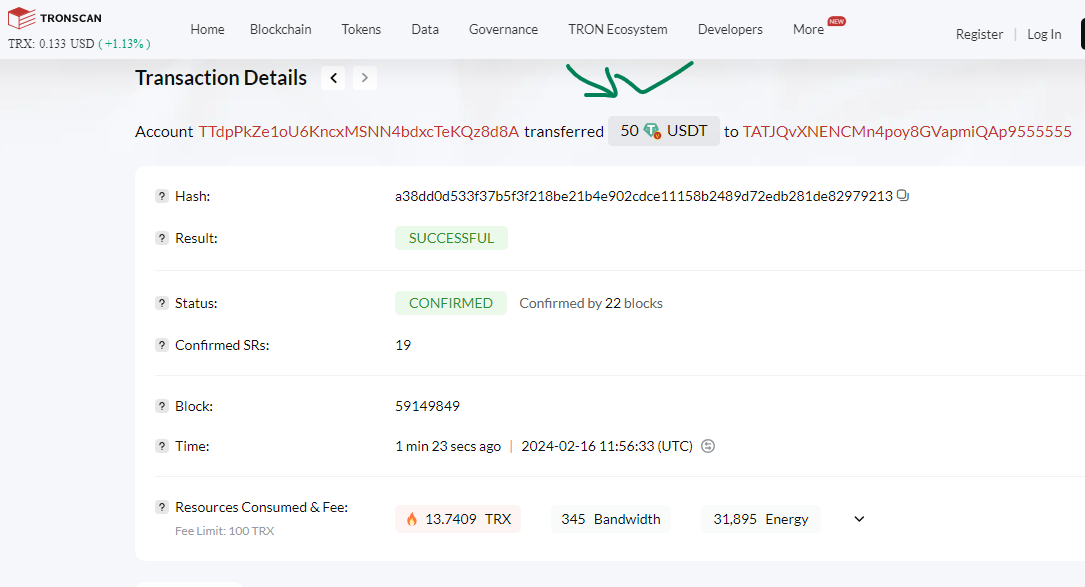
Task: Open the Blockchain menu
Action: [280, 29]
